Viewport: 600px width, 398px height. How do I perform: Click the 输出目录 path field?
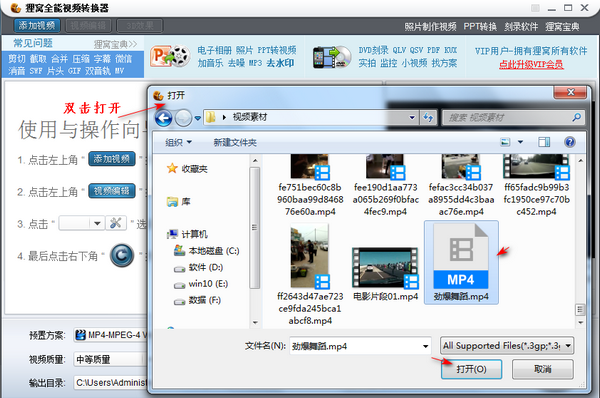(x=111, y=382)
